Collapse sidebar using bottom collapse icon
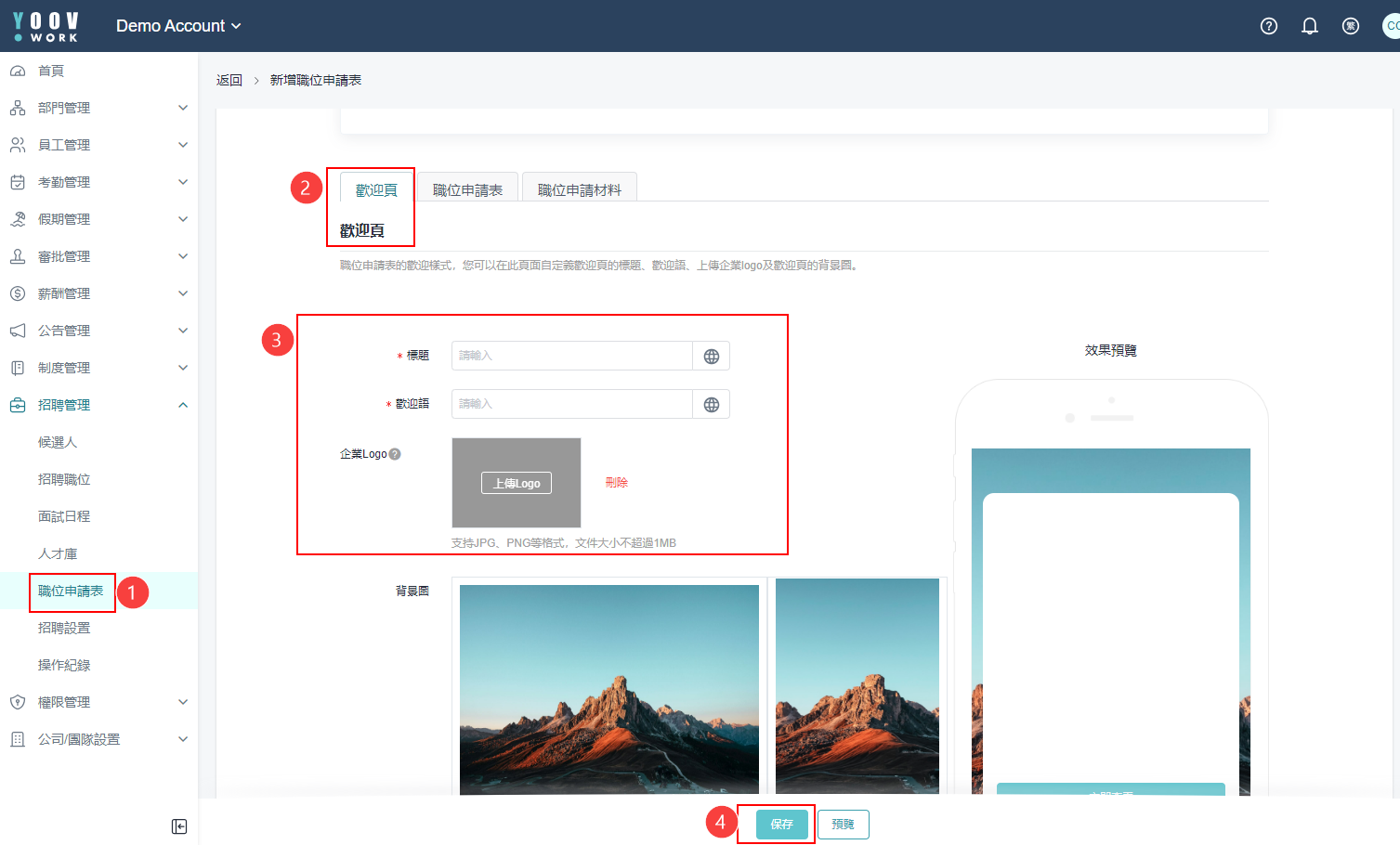The width and height of the screenshot is (1400, 845). pyautogui.click(x=179, y=826)
